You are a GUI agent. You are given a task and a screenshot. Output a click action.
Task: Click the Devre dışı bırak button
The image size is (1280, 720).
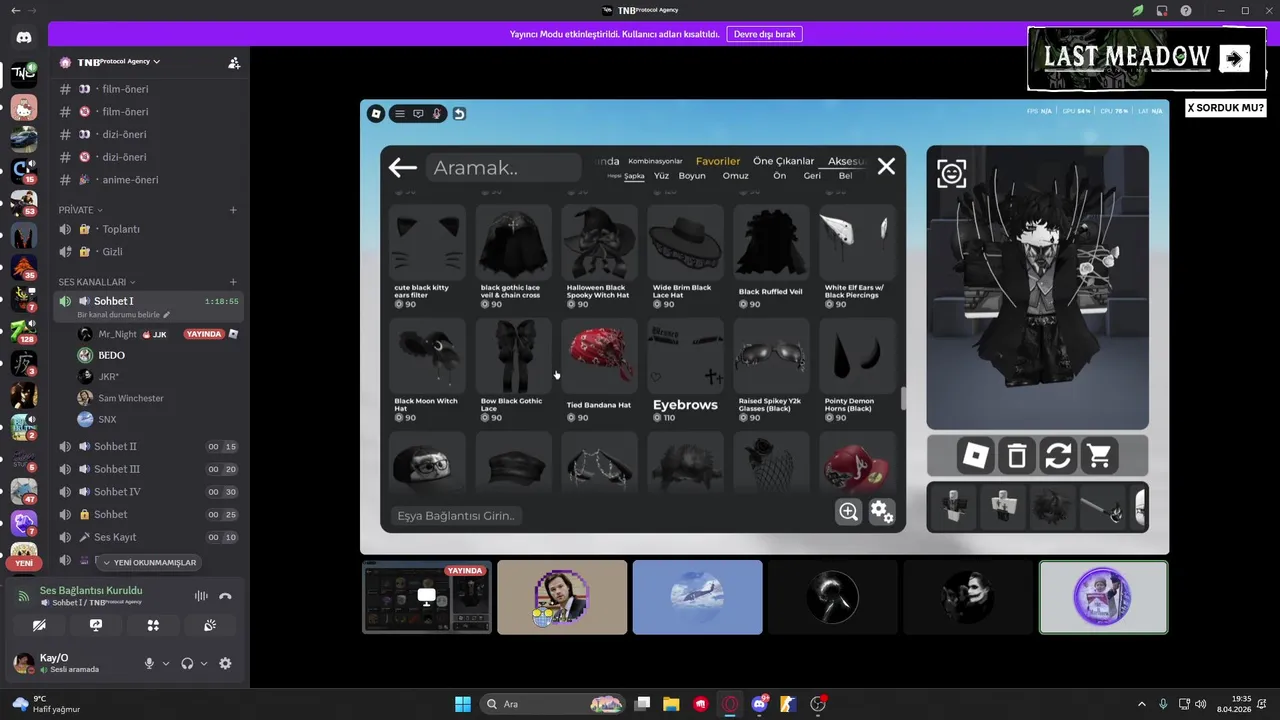click(x=764, y=34)
